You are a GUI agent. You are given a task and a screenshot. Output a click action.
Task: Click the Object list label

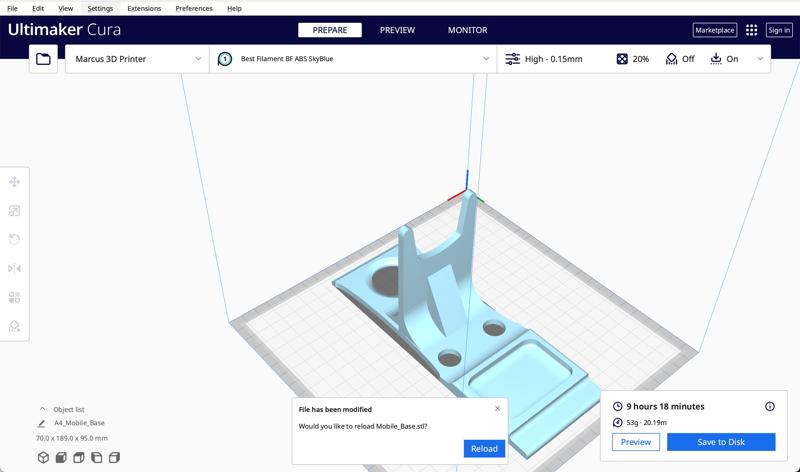pos(69,409)
